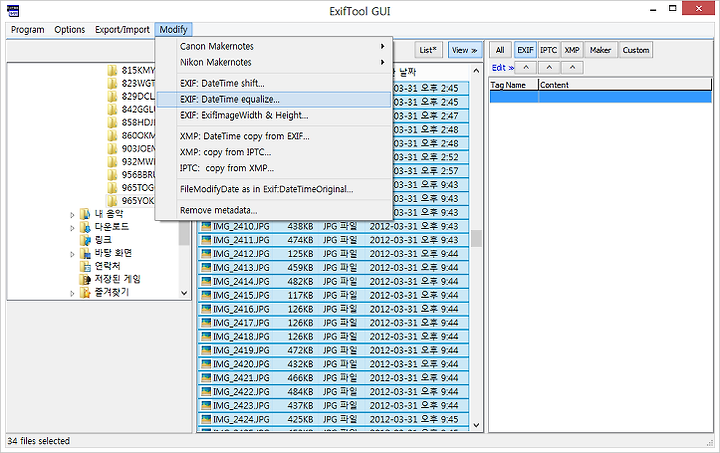Open the Program menu

pyautogui.click(x=28, y=30)
